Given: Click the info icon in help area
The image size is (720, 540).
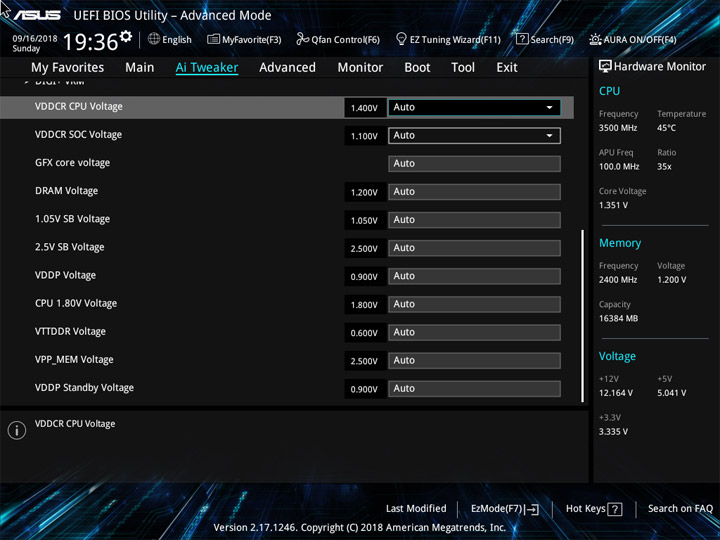Looking at the screenshot, I should [17, 430].
